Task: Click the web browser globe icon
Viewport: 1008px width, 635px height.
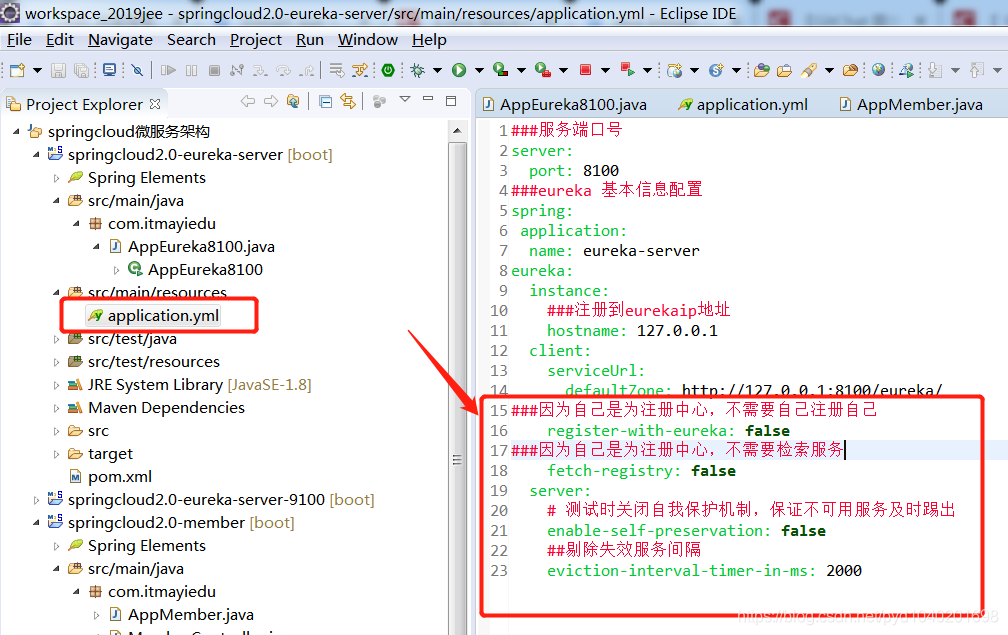Action: pyautogui.click(x=878, y=69)
